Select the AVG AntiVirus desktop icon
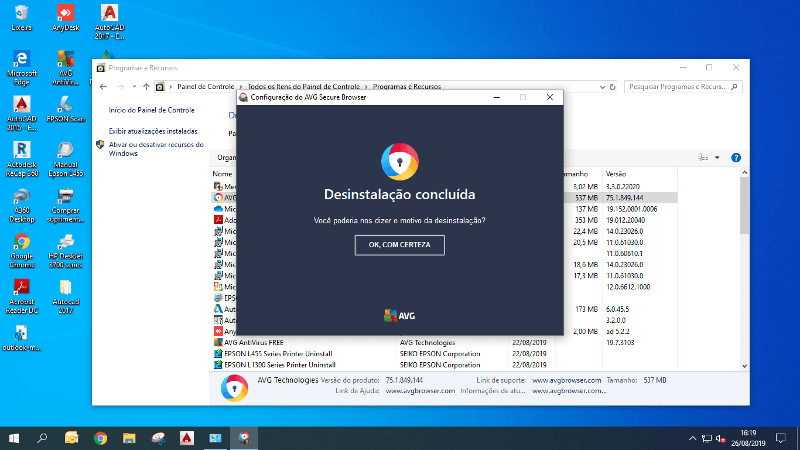 pos(65,68)
